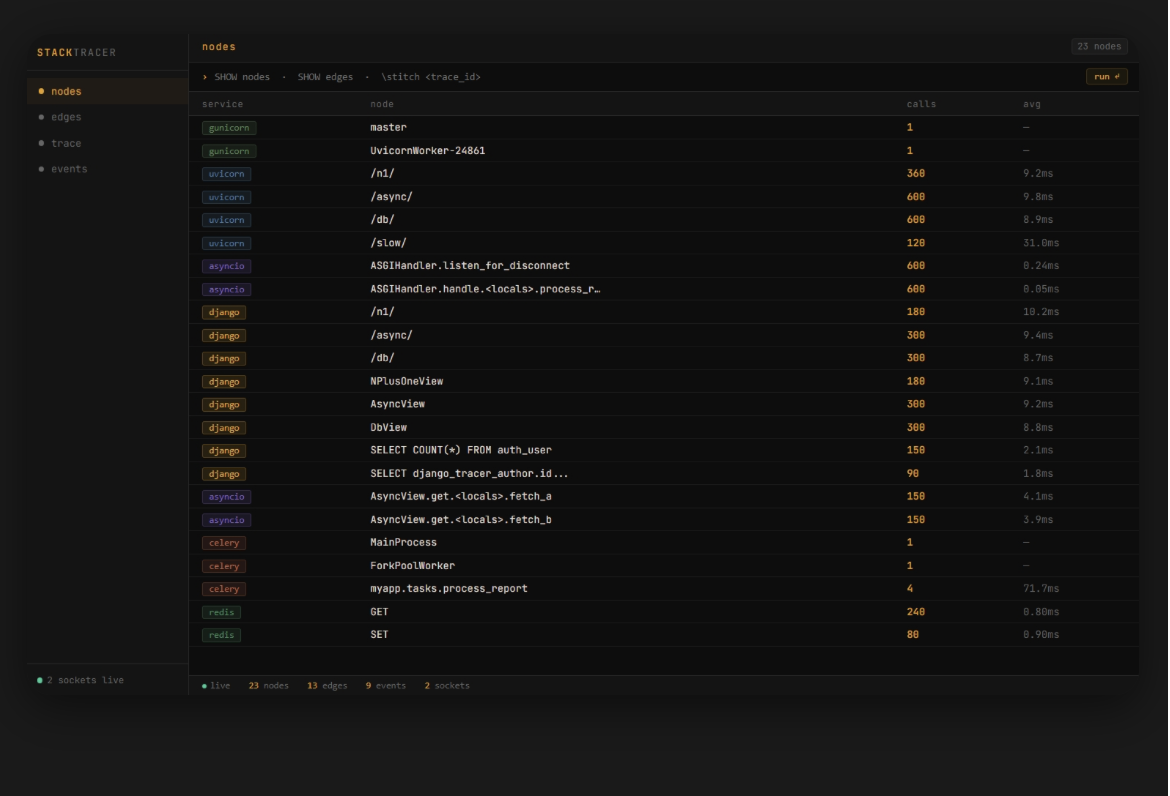Sort by the node column header
Image resolution: width=1170 pixels, height=796 pixels.
point(382,104)
